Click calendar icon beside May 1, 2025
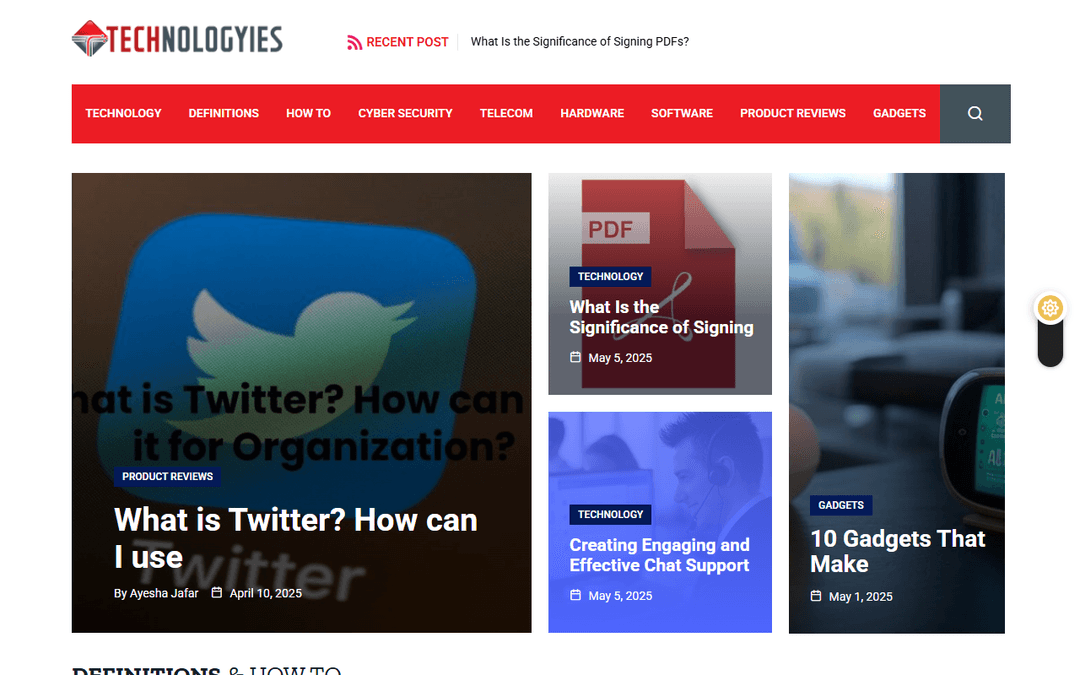Image resolution: width=1080 pixels, height=675 pixels. click(816, 596)
